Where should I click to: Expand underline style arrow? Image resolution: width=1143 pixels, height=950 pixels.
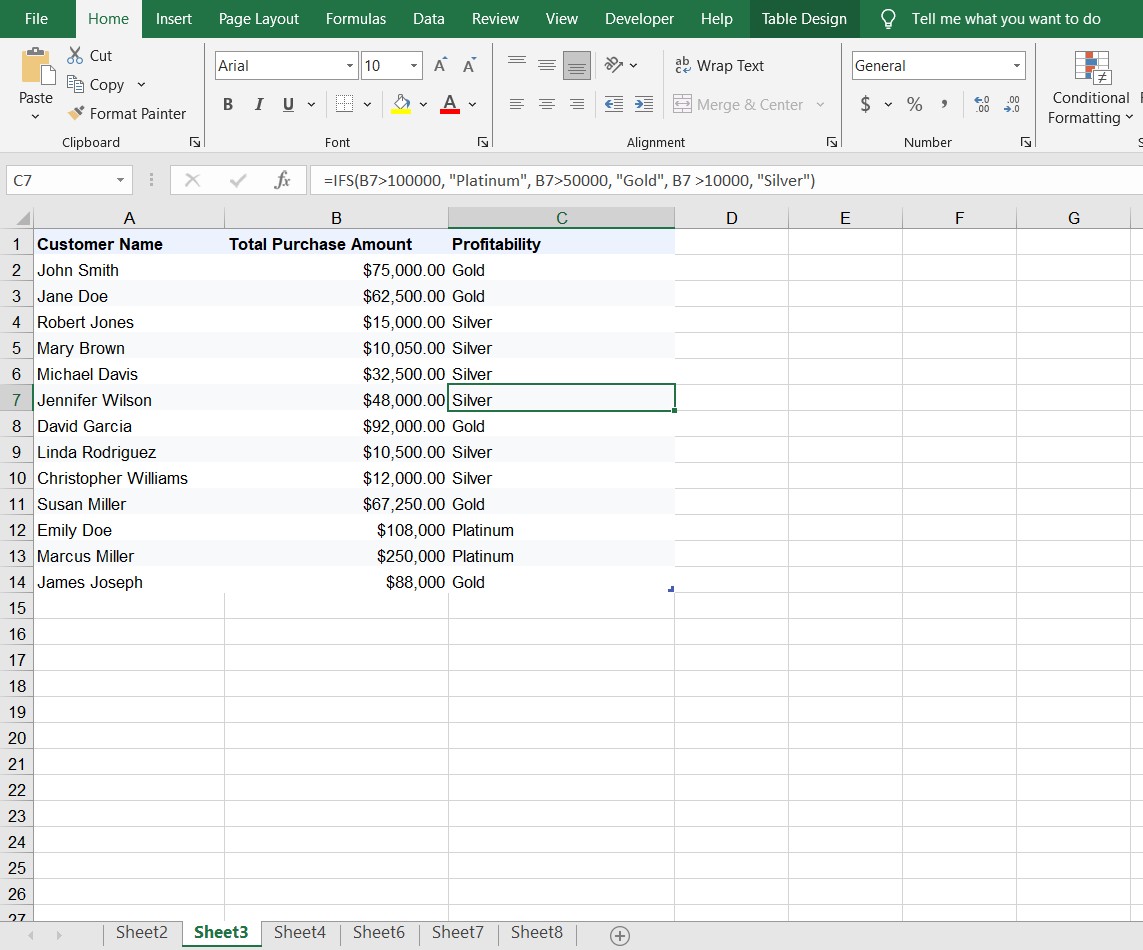tap(311, 104)
